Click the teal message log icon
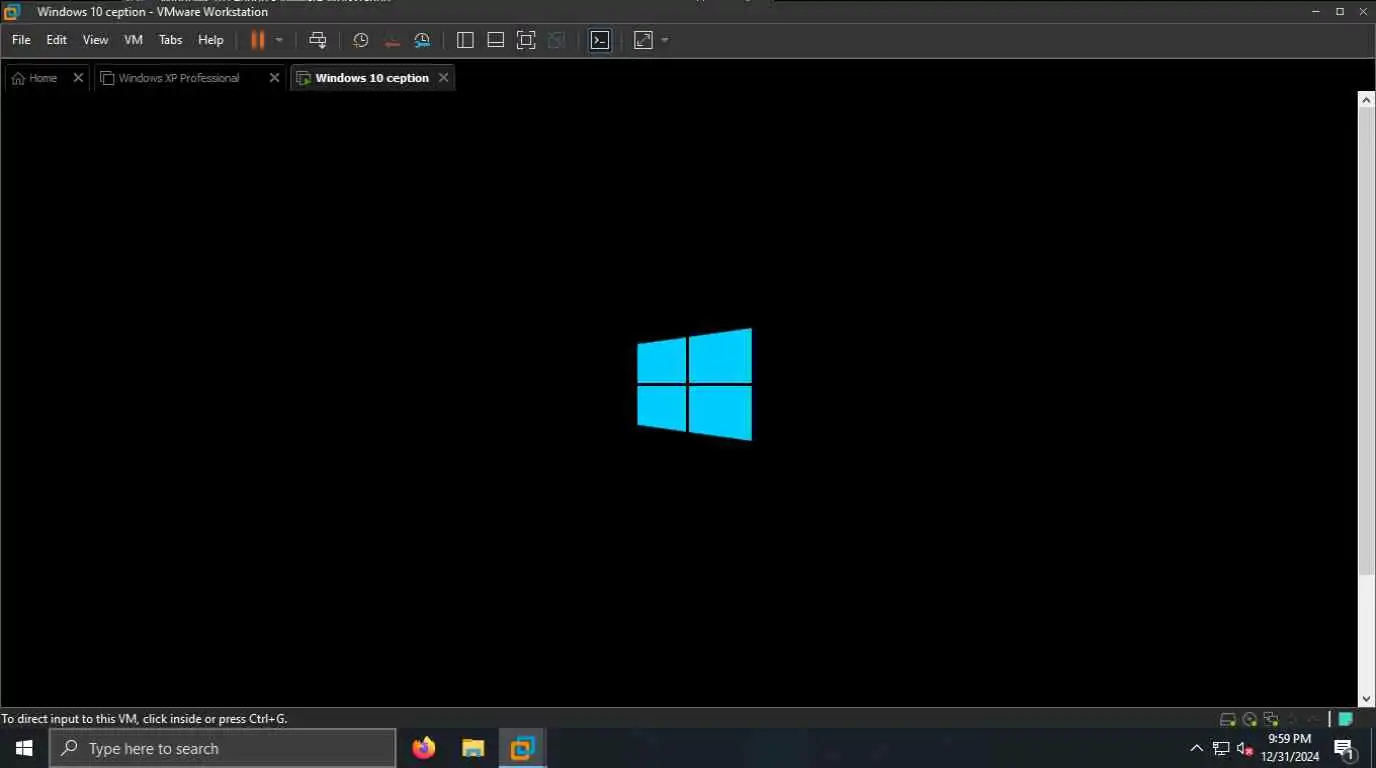 point(1346,719)
